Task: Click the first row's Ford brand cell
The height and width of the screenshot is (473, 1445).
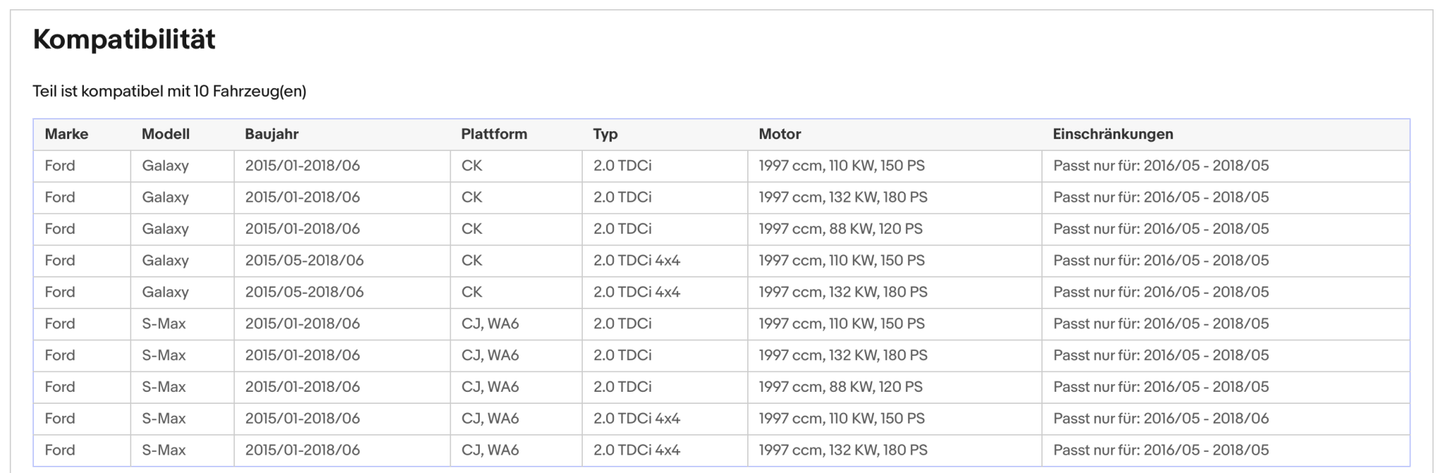Action: point(60,166)
